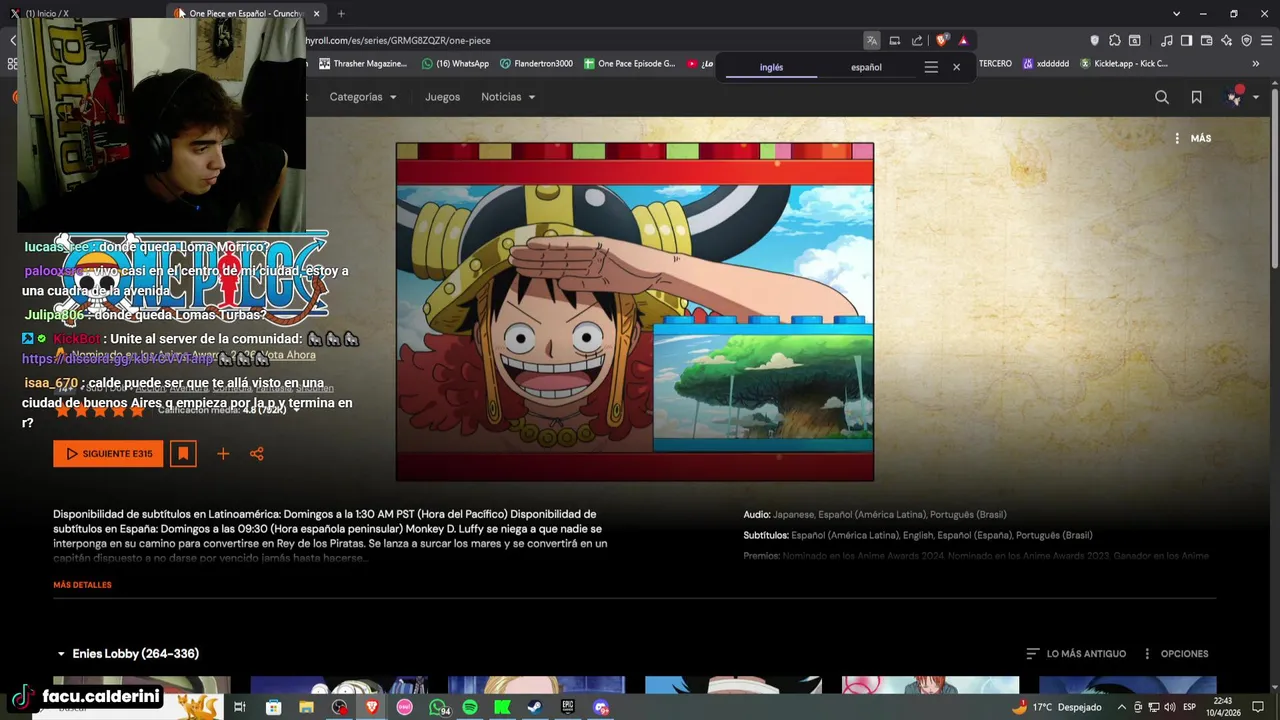The width and height of the screenshot is (1280, 720).
Task: Open the MÁS options menu
Action: (x=1192, y=138)
